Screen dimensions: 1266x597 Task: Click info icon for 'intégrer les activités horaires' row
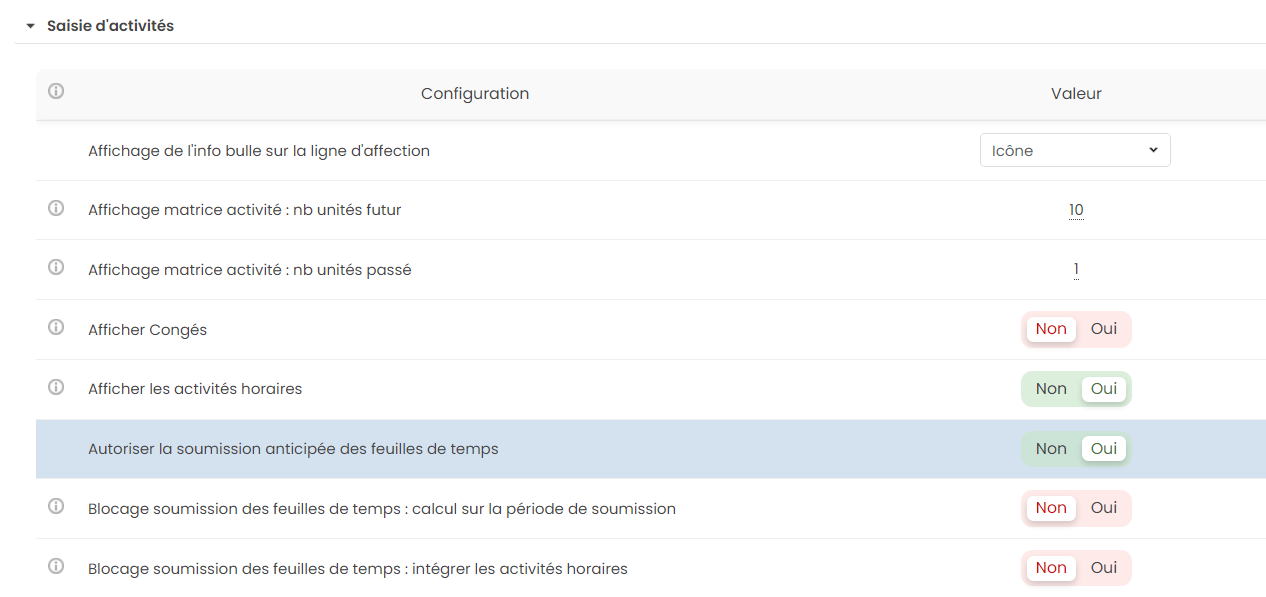56,567
